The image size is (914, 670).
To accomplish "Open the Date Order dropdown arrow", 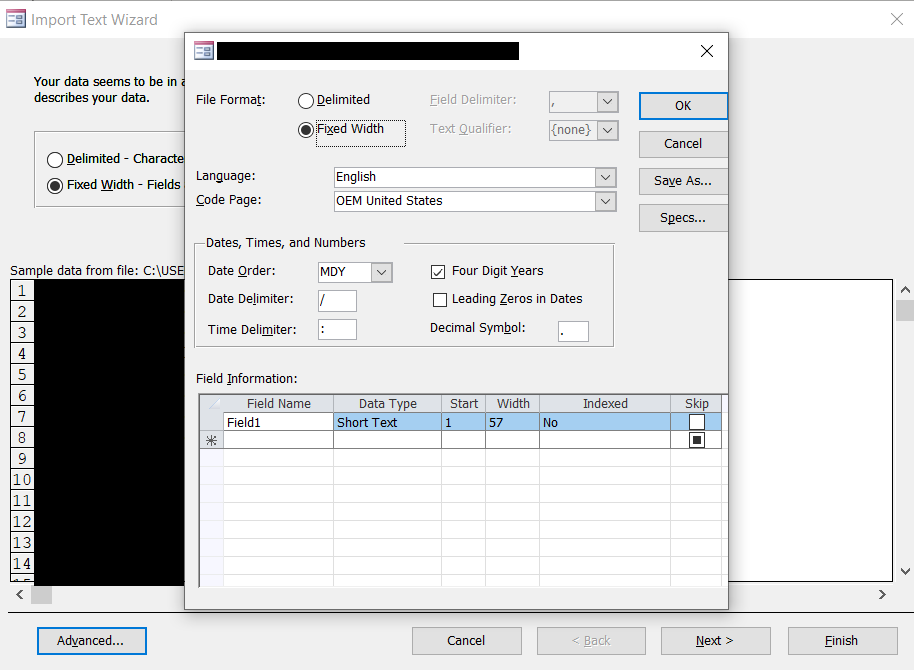I will coord(381,272).
